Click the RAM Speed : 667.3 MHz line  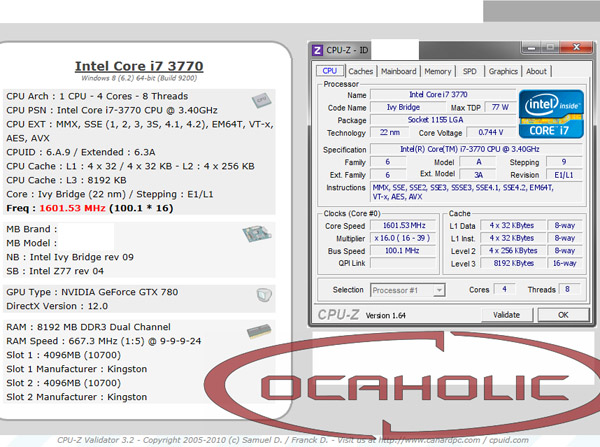(x=103, y=341)
